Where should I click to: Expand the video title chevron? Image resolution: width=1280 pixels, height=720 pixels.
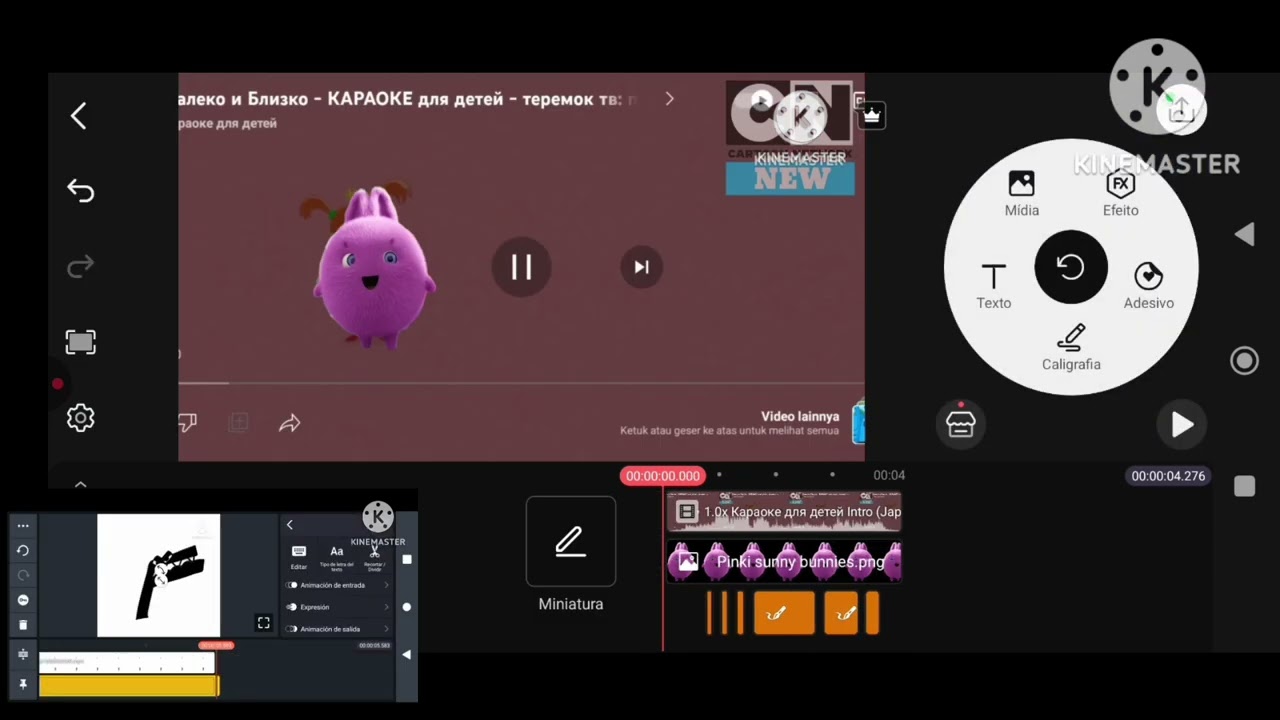pyautogui.click(x=669, y=99)
